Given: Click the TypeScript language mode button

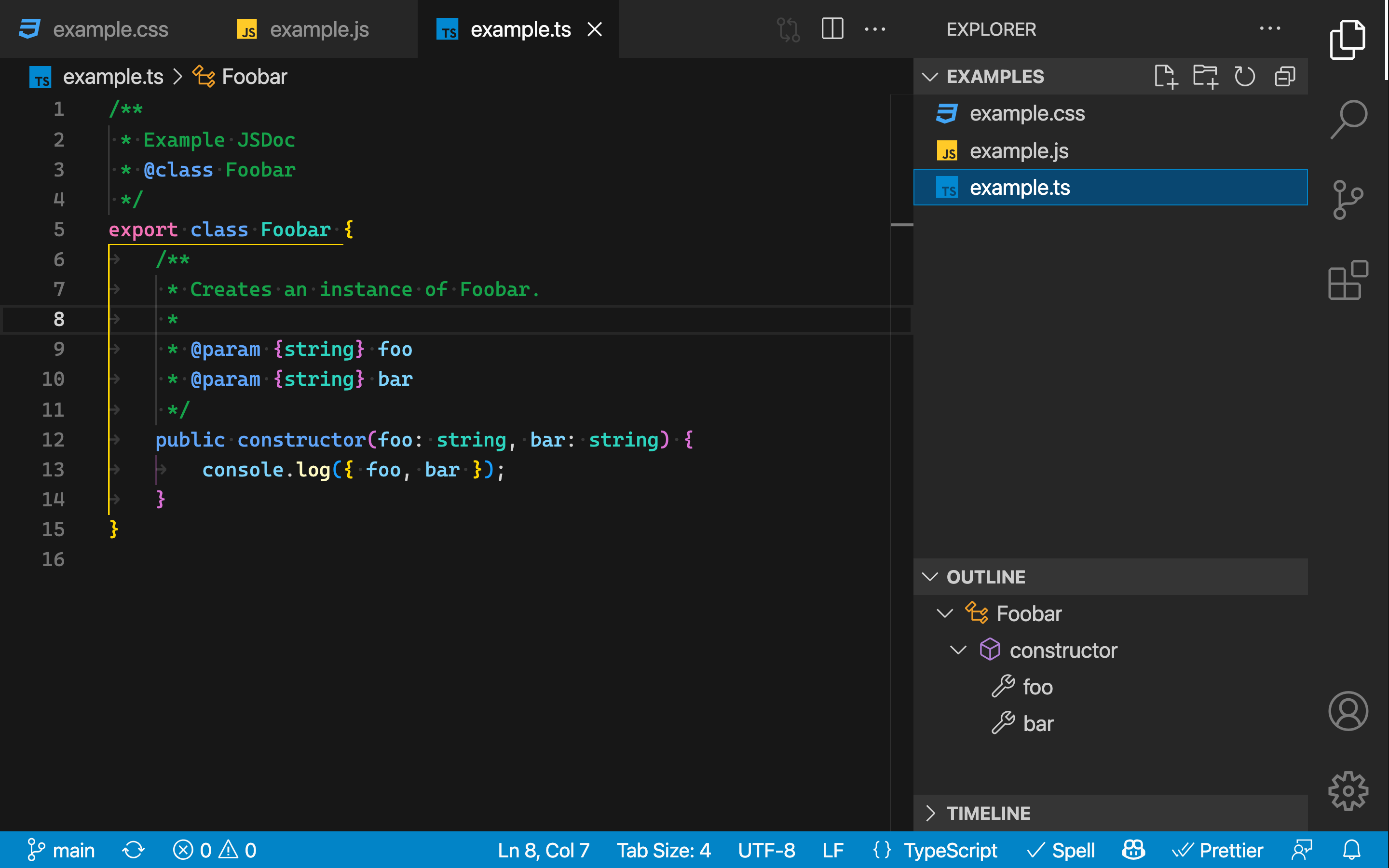Looking at the screenshot, I should coord(951,850).
